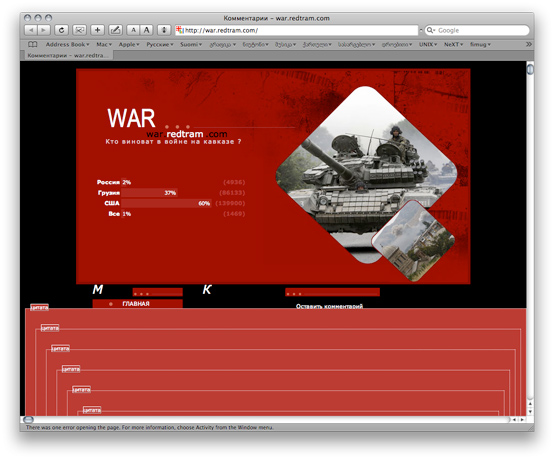This screenshot has height=459, width=554.
Task: Open the Suomi bookmarks folder
Action: coord(191,45)
